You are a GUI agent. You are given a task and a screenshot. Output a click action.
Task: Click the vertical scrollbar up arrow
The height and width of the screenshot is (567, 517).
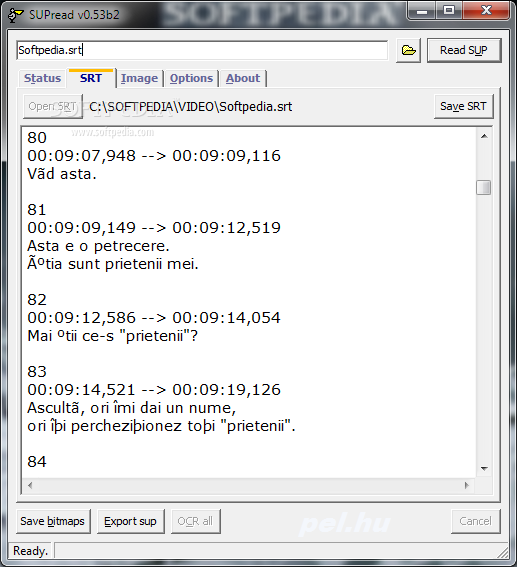[484, 136]
